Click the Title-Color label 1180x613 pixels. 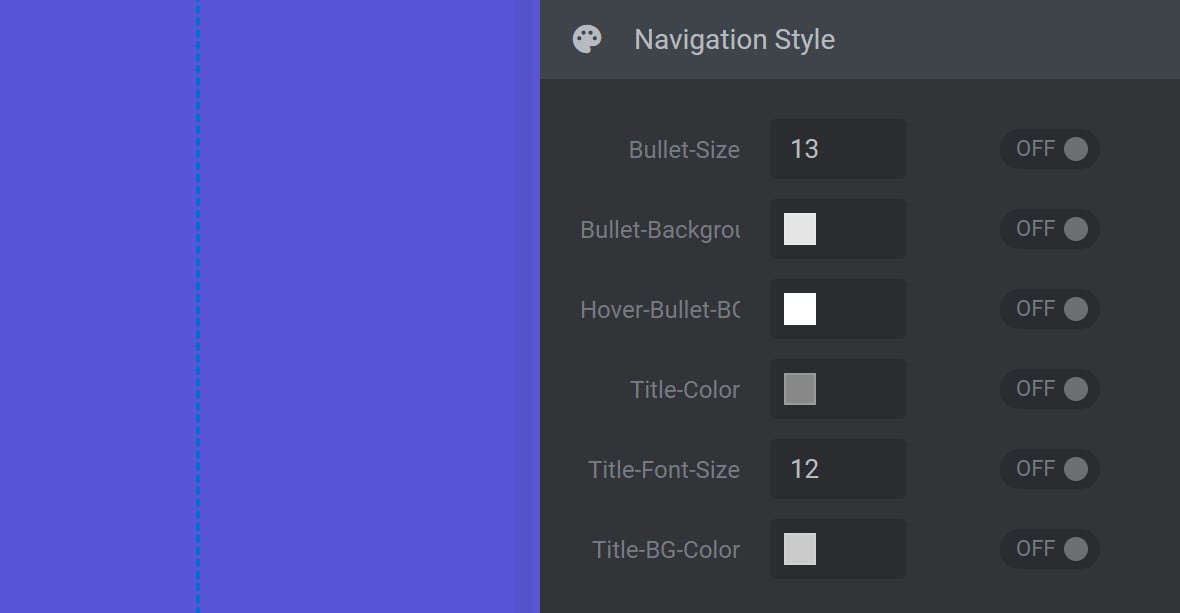tap(685, 390)
